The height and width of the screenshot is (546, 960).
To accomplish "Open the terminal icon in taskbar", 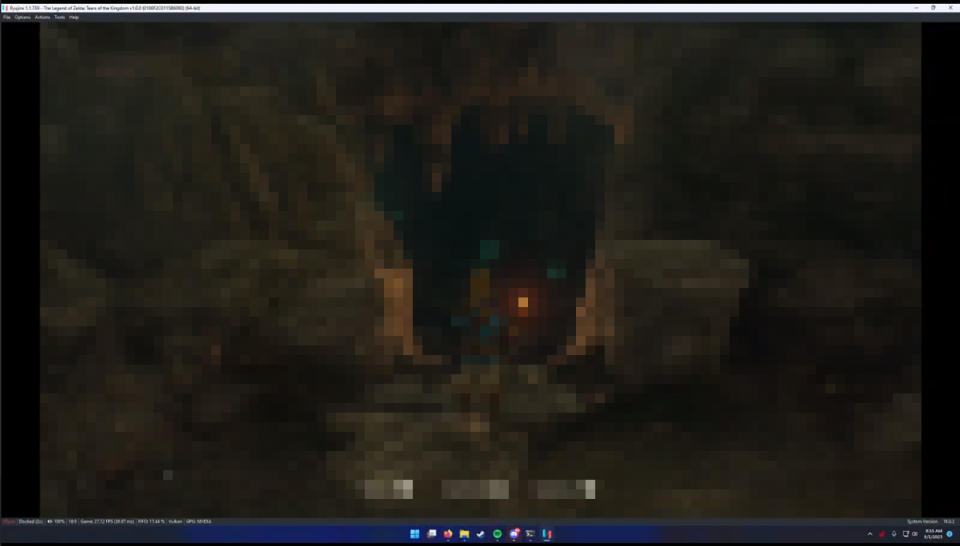I will (530, 534).
